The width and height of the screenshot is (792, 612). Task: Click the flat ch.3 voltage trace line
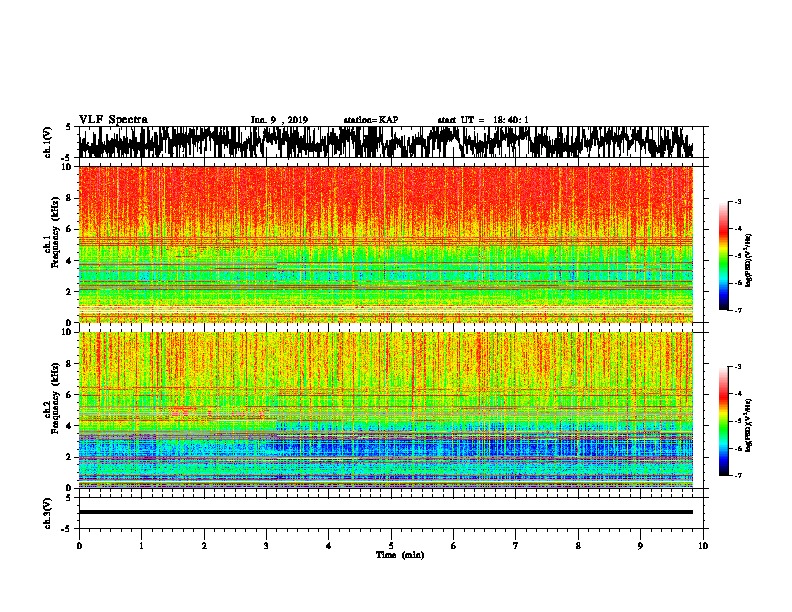click(x=385, y=512)
